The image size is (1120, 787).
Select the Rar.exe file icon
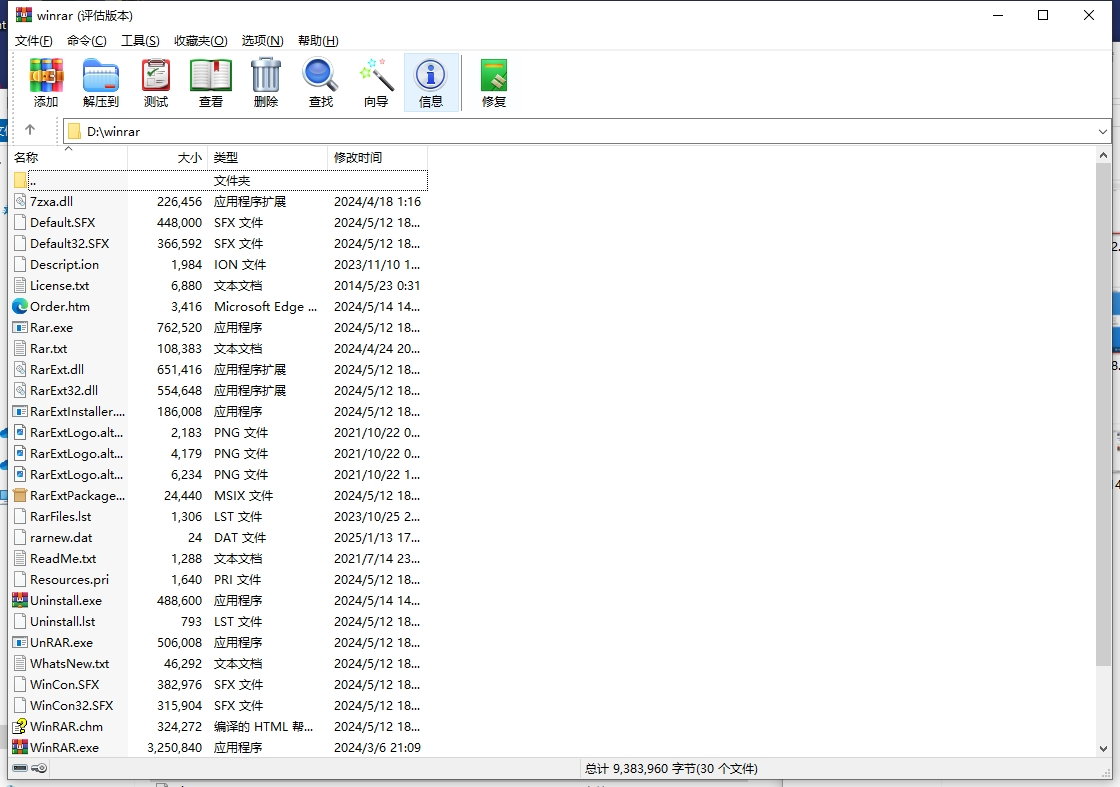[20, 328]
